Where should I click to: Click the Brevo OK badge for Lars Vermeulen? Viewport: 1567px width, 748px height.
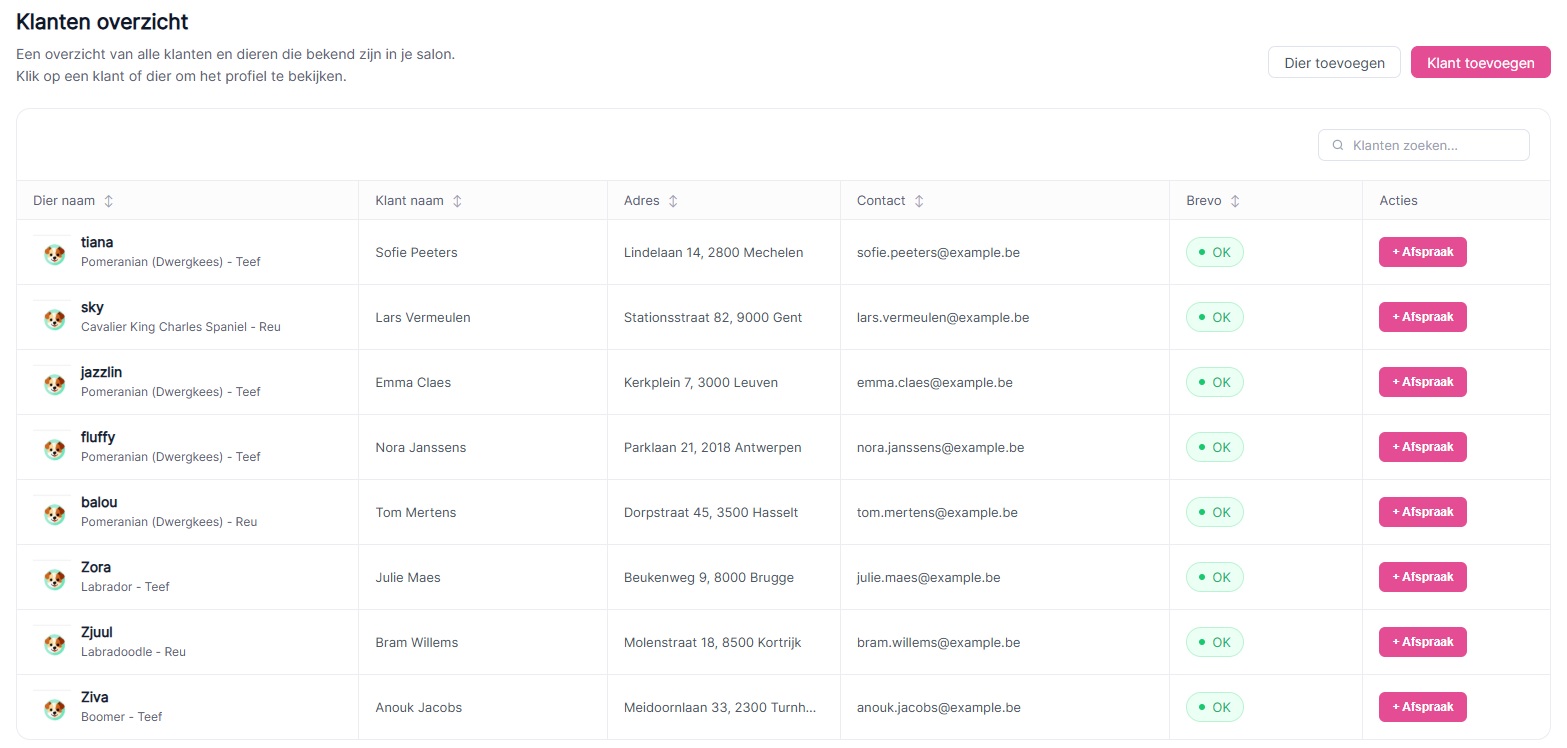tap(1214, 317)
